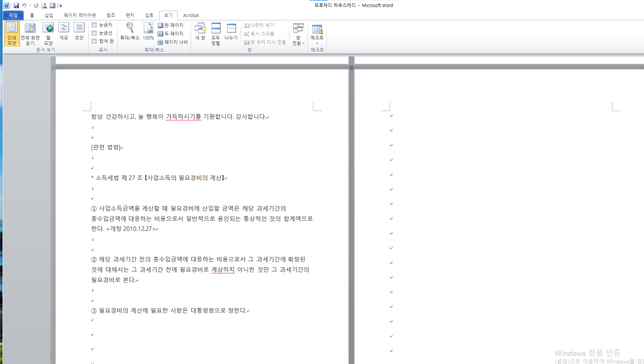Open the Macros (매크로) button
Viewport: 644px width, 364px height.
317,34
